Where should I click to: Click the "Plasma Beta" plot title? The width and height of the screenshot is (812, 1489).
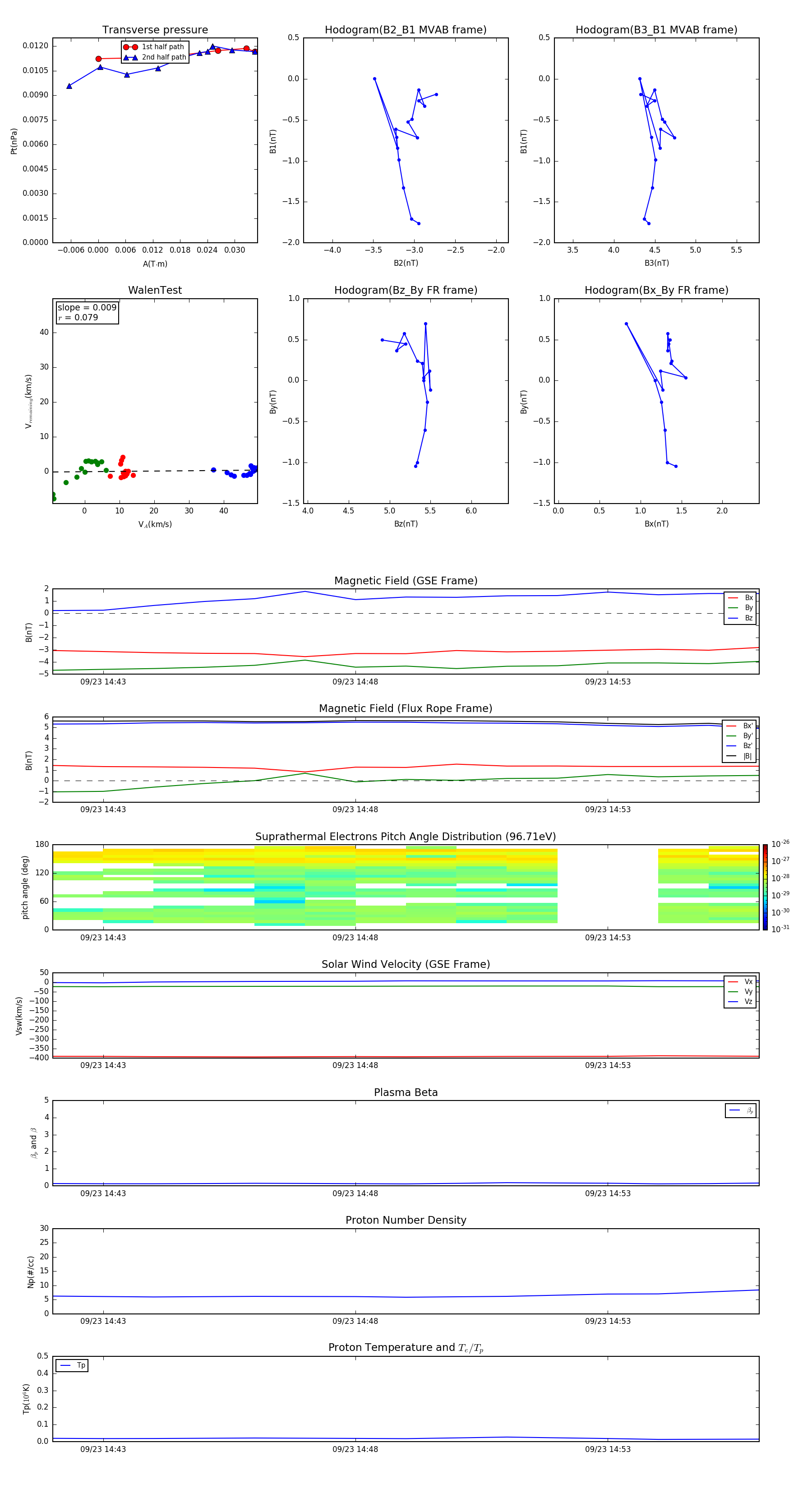[406, 1092]
